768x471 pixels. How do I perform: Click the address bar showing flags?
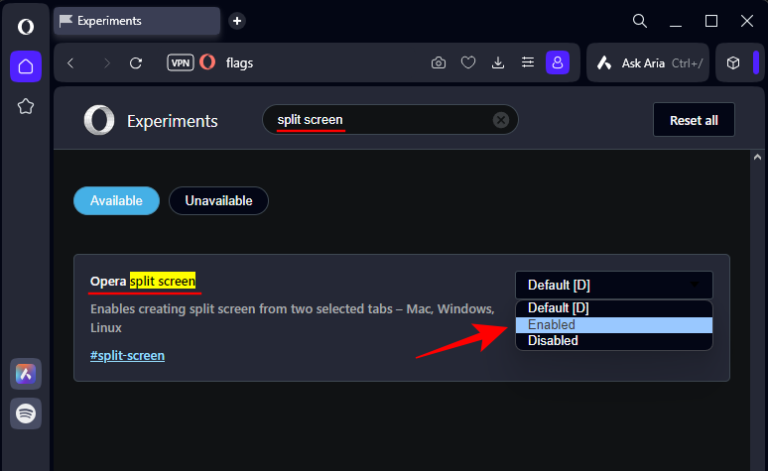click(240, 63)
